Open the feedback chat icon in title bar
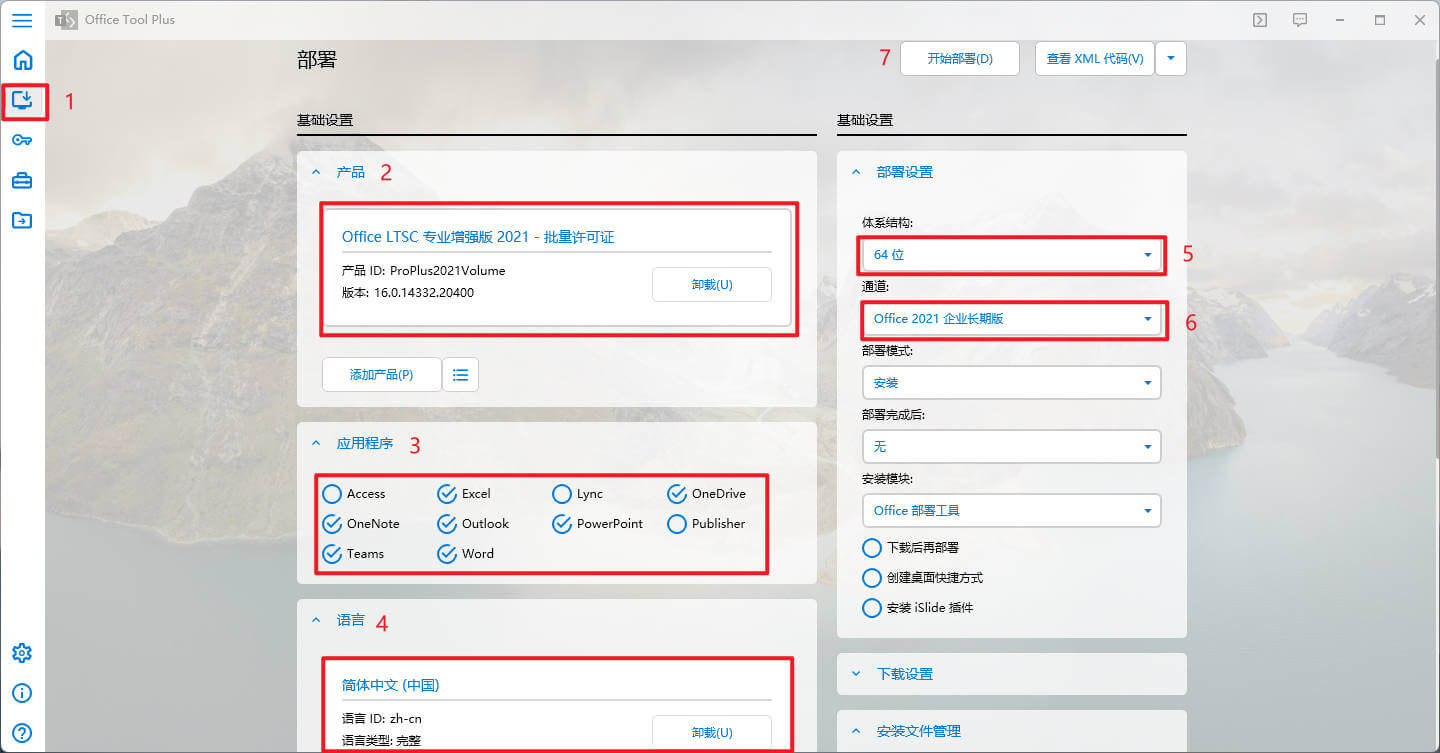The width and height of the screenshot is (1440, 753). pos(1300,20)
